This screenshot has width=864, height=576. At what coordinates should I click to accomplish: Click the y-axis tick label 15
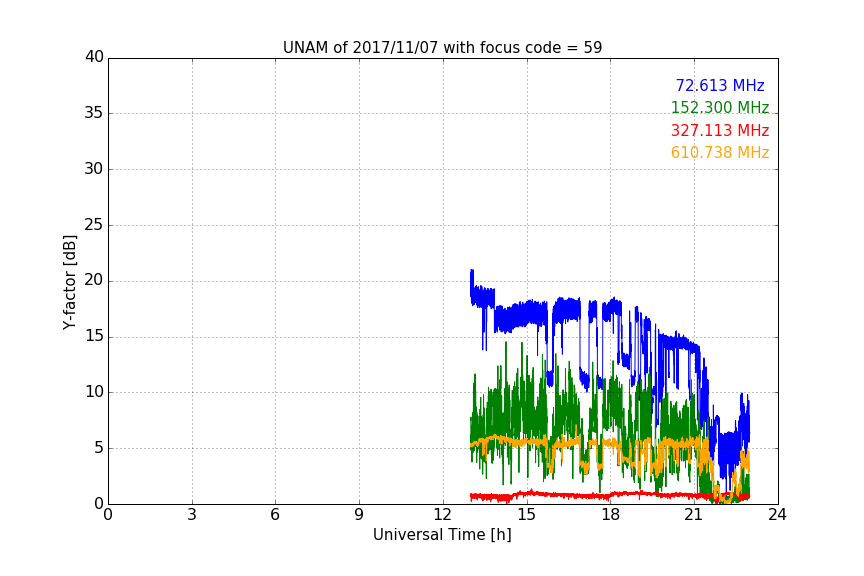(x=94, y=336)
